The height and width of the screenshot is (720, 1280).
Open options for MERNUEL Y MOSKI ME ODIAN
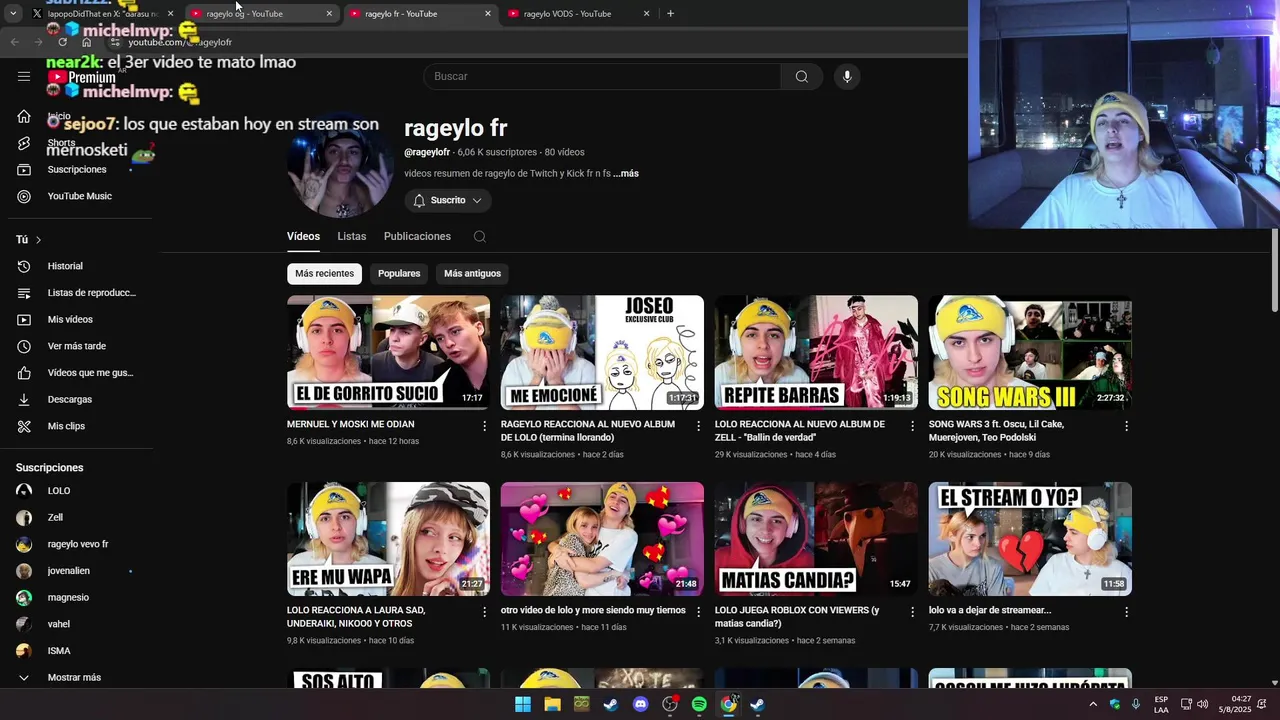(485, 426)
